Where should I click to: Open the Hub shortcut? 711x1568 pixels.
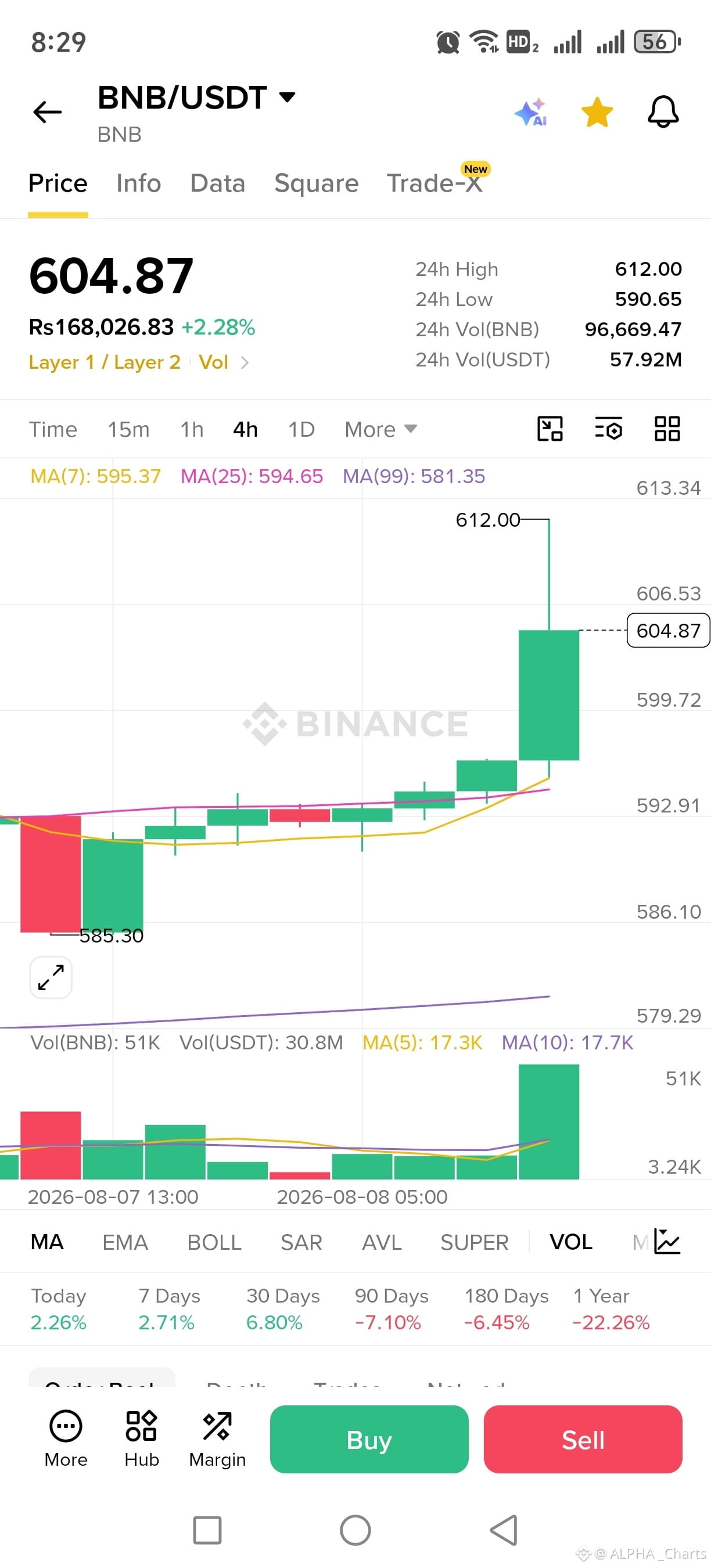coord(141,1439)
